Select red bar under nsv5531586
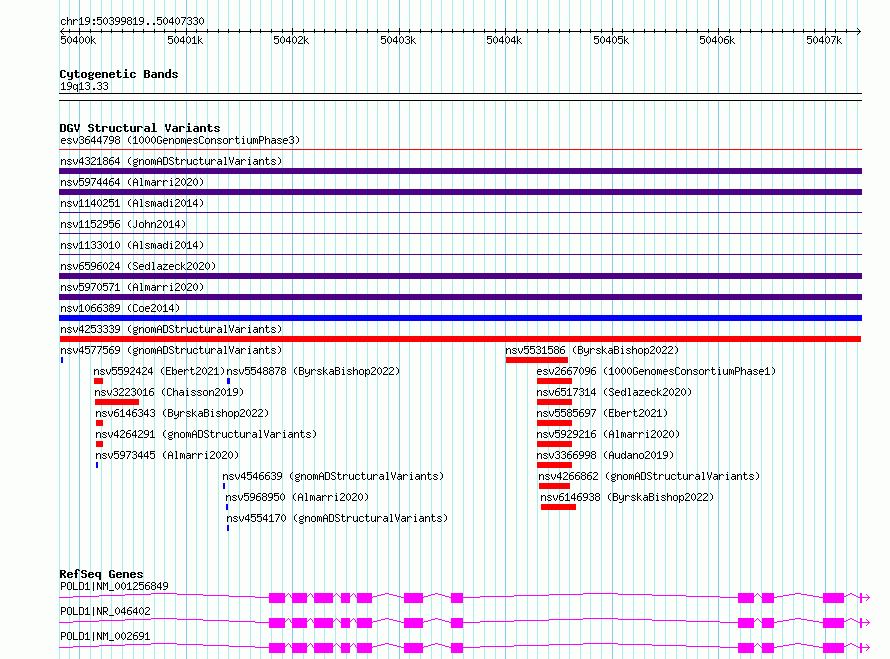Screen dimensions: 890x659 click(536, 360)
